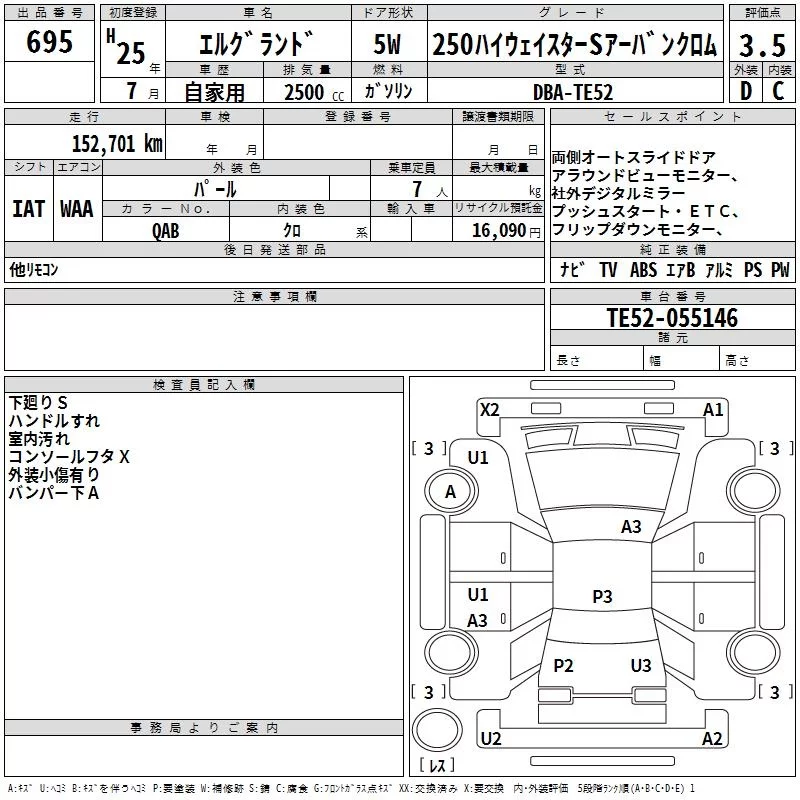Click the 他リモコン note
Viewport: 800px width, 800px height.
coord(34,269)
